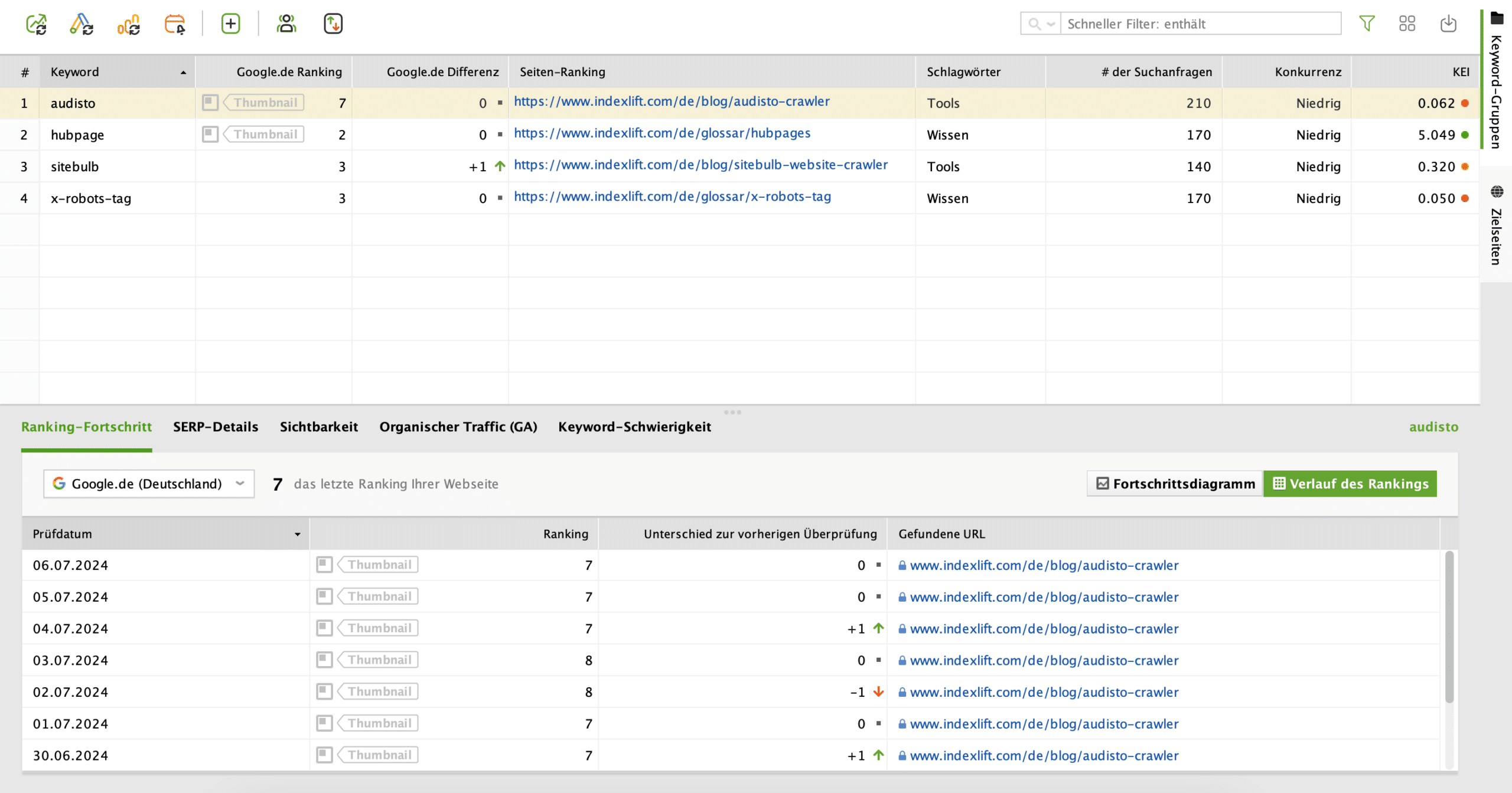Open thumbnail for 01.07.2024 check
Viewport: 1512px width, 793px height.
(324, 723)
